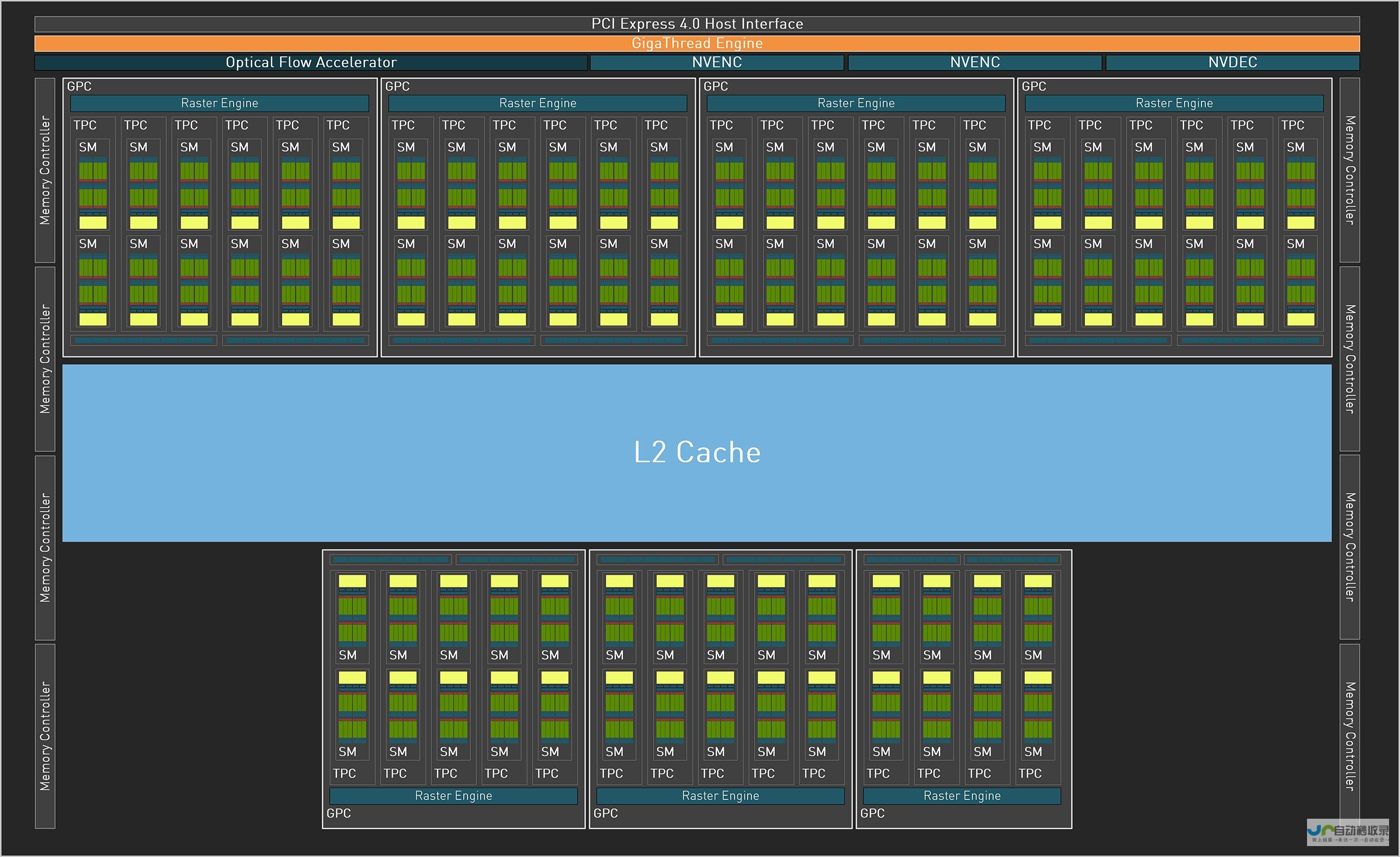Click the uppermost left-side Memory Controller
This screenshot has height=857, width=1400.
click(x=45, y=170)
